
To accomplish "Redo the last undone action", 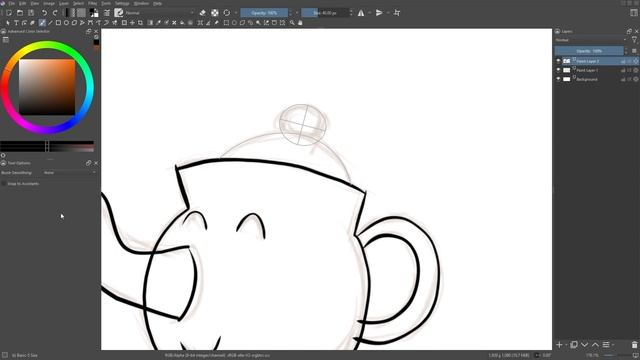I will point(55,13).
